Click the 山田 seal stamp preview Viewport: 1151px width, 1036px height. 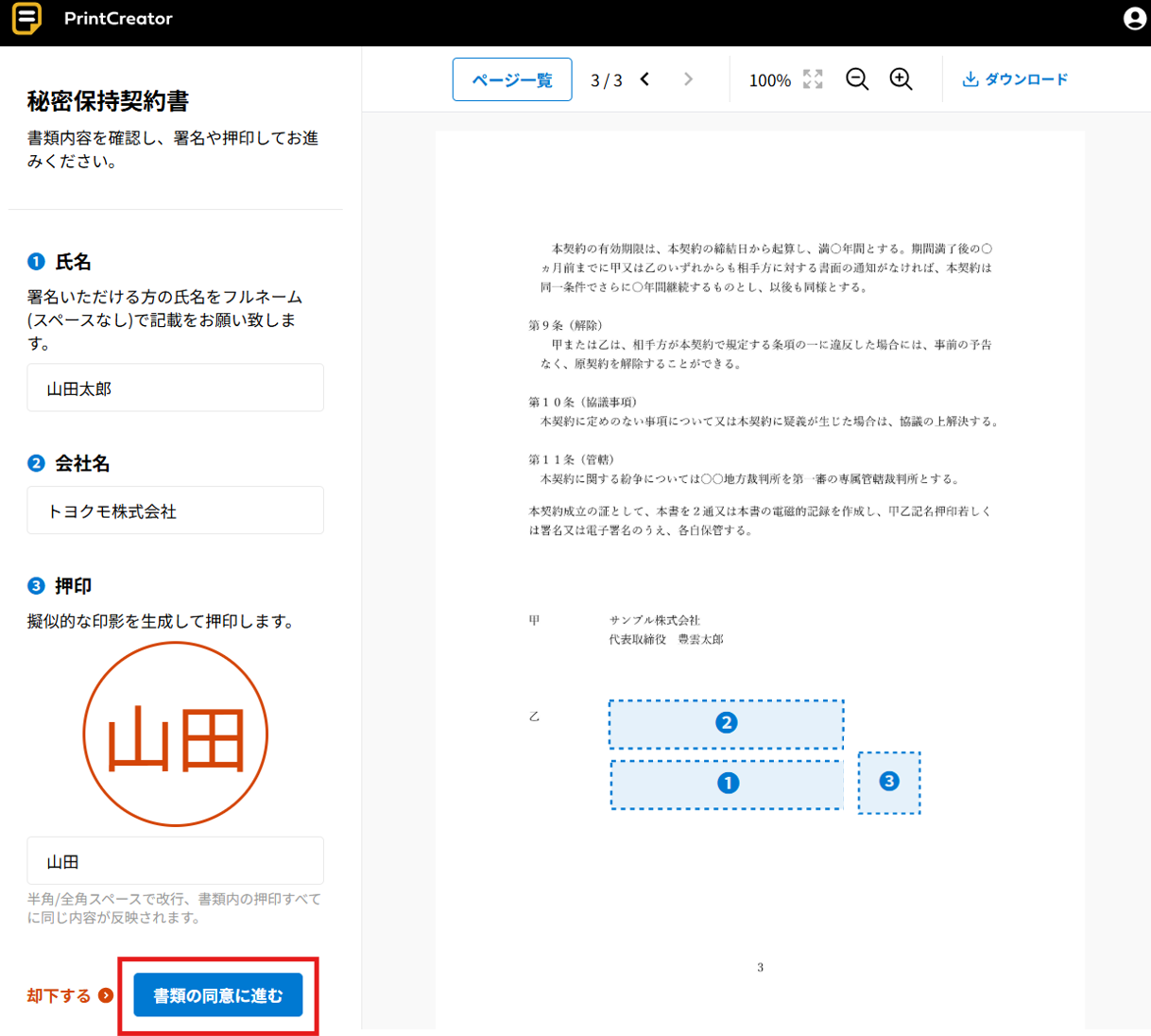point(176,734)
